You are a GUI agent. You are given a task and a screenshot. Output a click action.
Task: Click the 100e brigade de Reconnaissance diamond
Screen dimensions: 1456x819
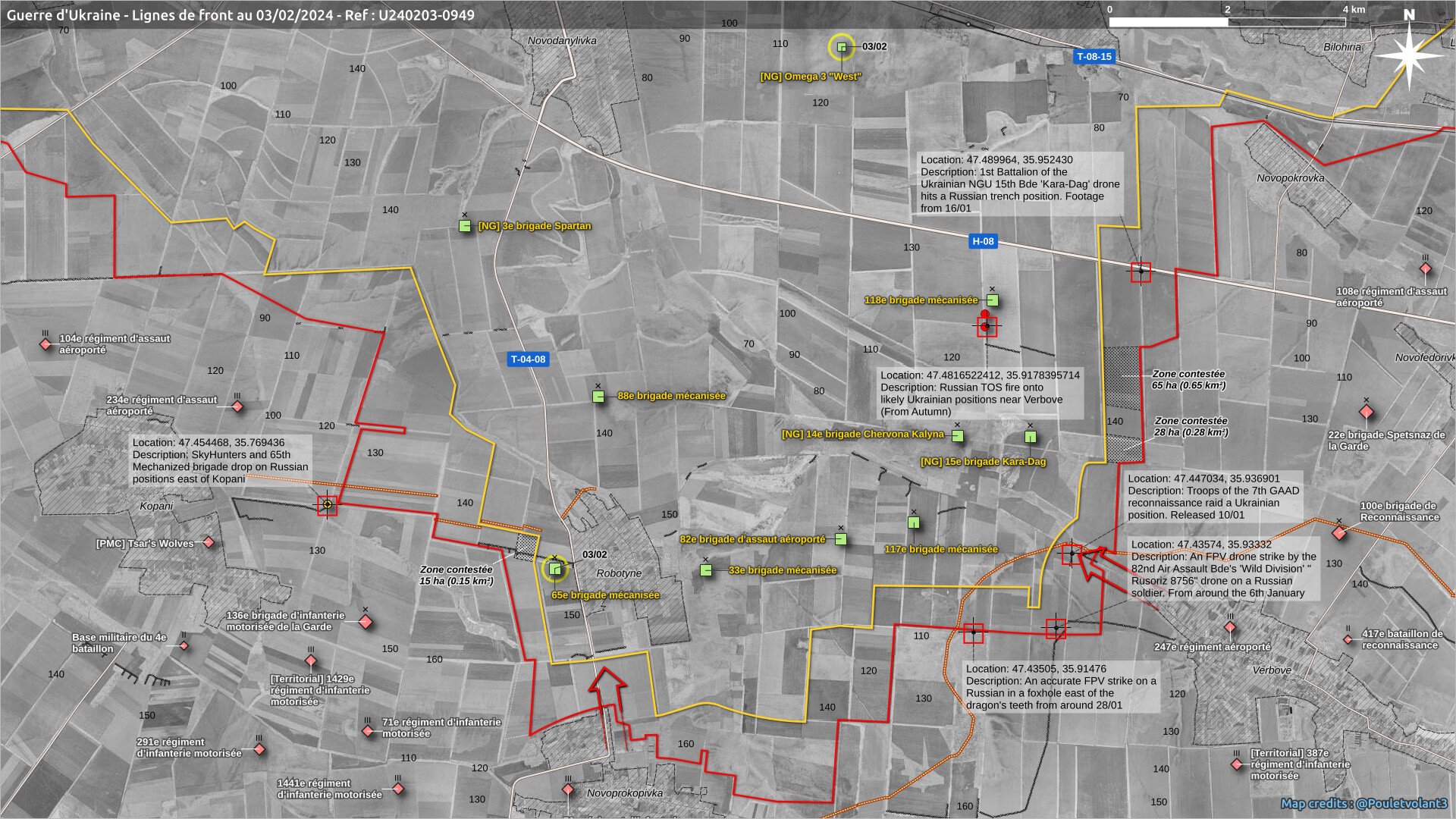point(1339,533)
